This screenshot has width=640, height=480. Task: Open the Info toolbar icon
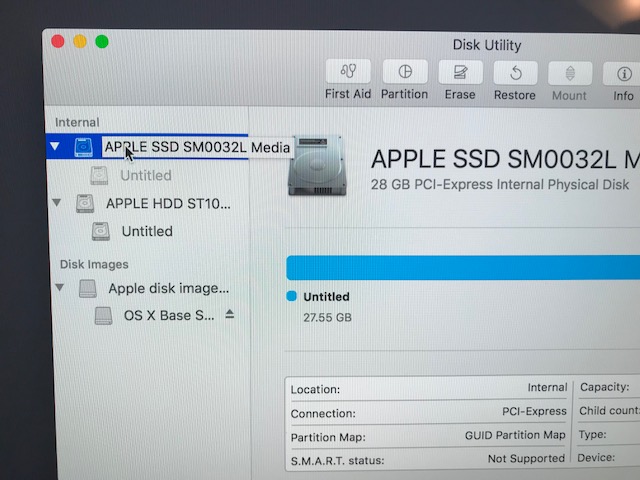point(622,74)
